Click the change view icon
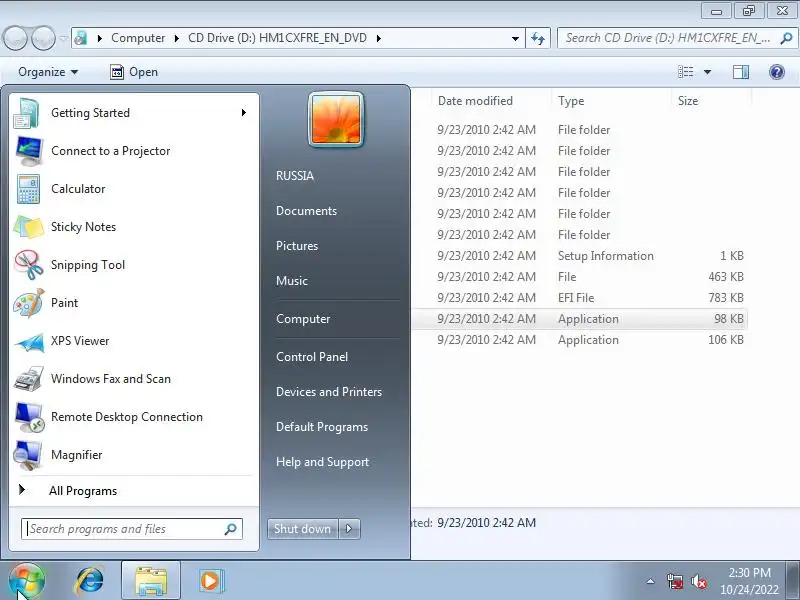This screenshot has width=800, height=600. click(x=686, y=72)
